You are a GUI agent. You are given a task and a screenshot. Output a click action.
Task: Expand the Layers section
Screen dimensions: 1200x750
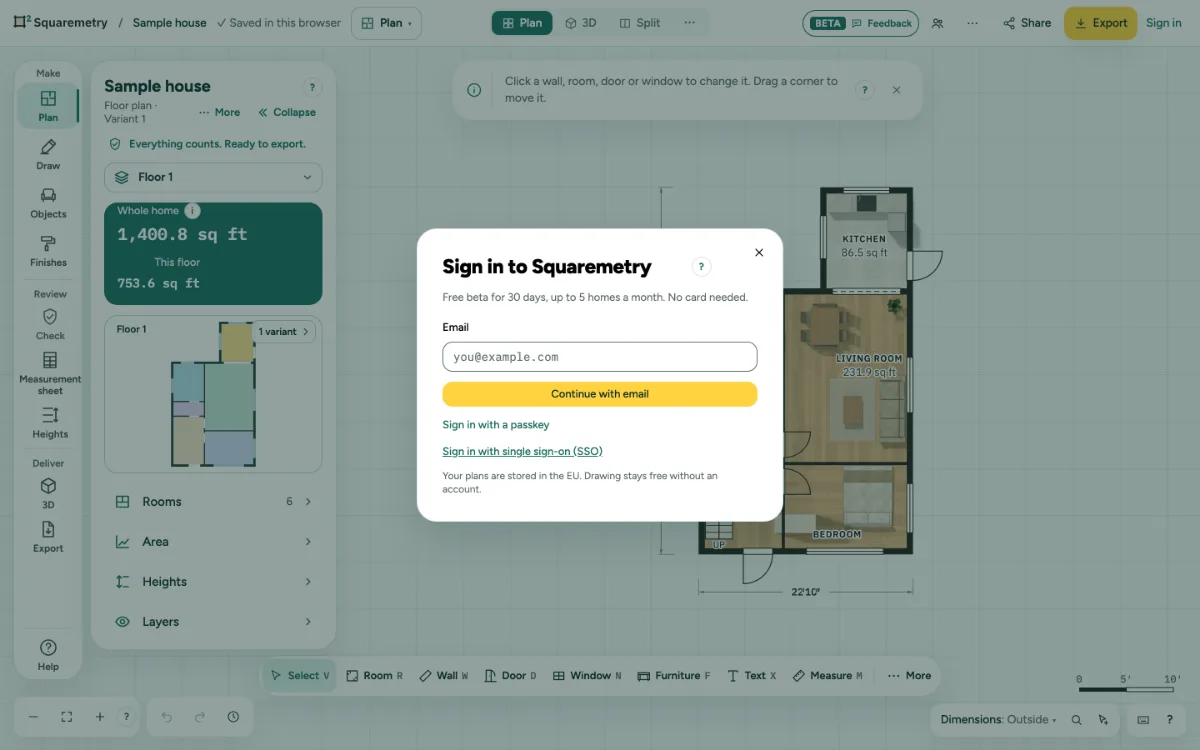(213, 622)
